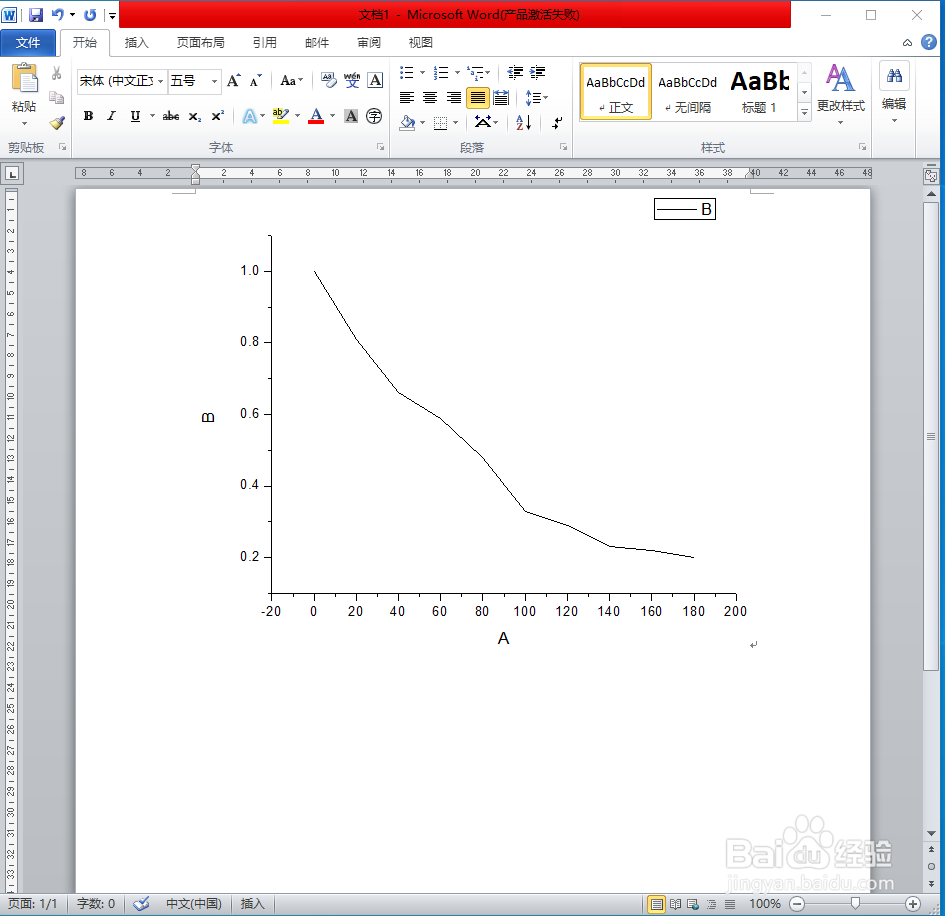The width and height of the screenshot is (945, 916).
Task: Switch to Full Screen Reading view
Action: [x=676, y=904]
